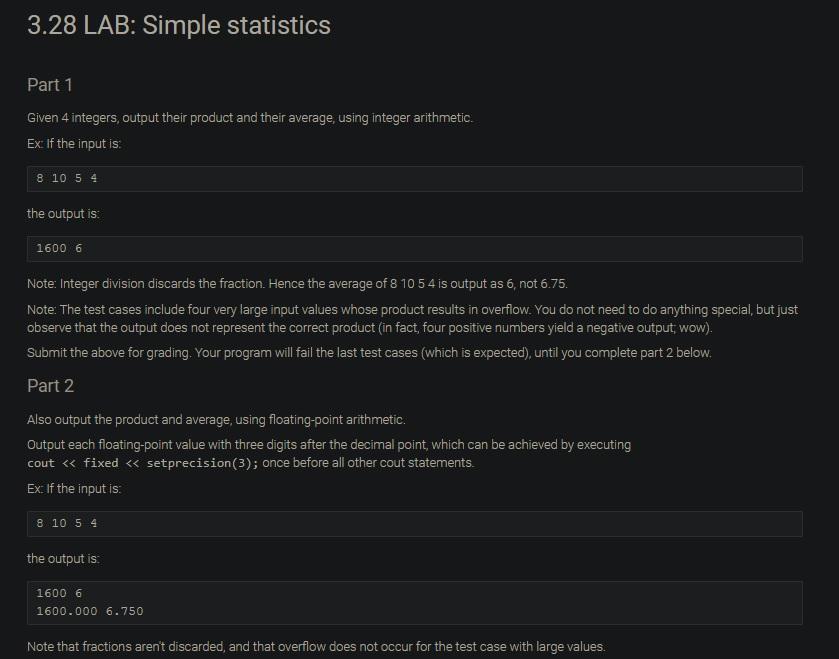Screen dimensions: 839x659
Task: Click 'Also output the product and average' sentence
Action: [216, 419]
